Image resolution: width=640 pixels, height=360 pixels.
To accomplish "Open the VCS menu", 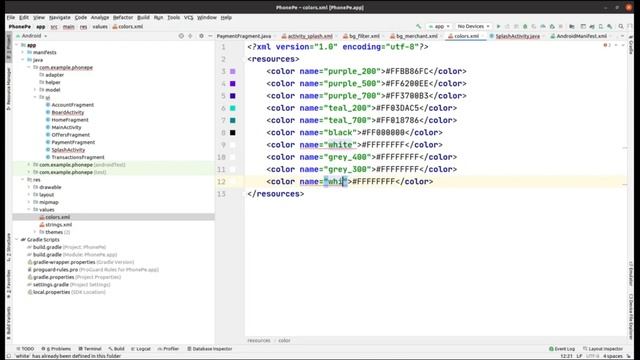I will 188,18.
